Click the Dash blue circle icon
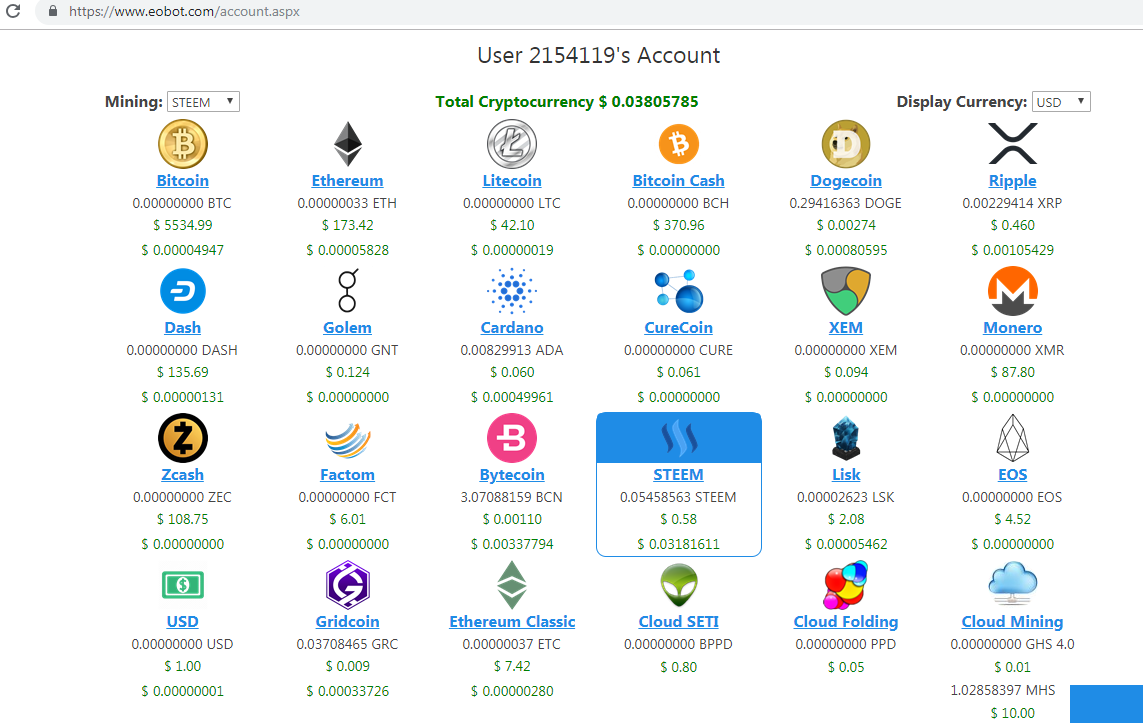Viewport: 1143px width, 723px height. coord(183,292)
